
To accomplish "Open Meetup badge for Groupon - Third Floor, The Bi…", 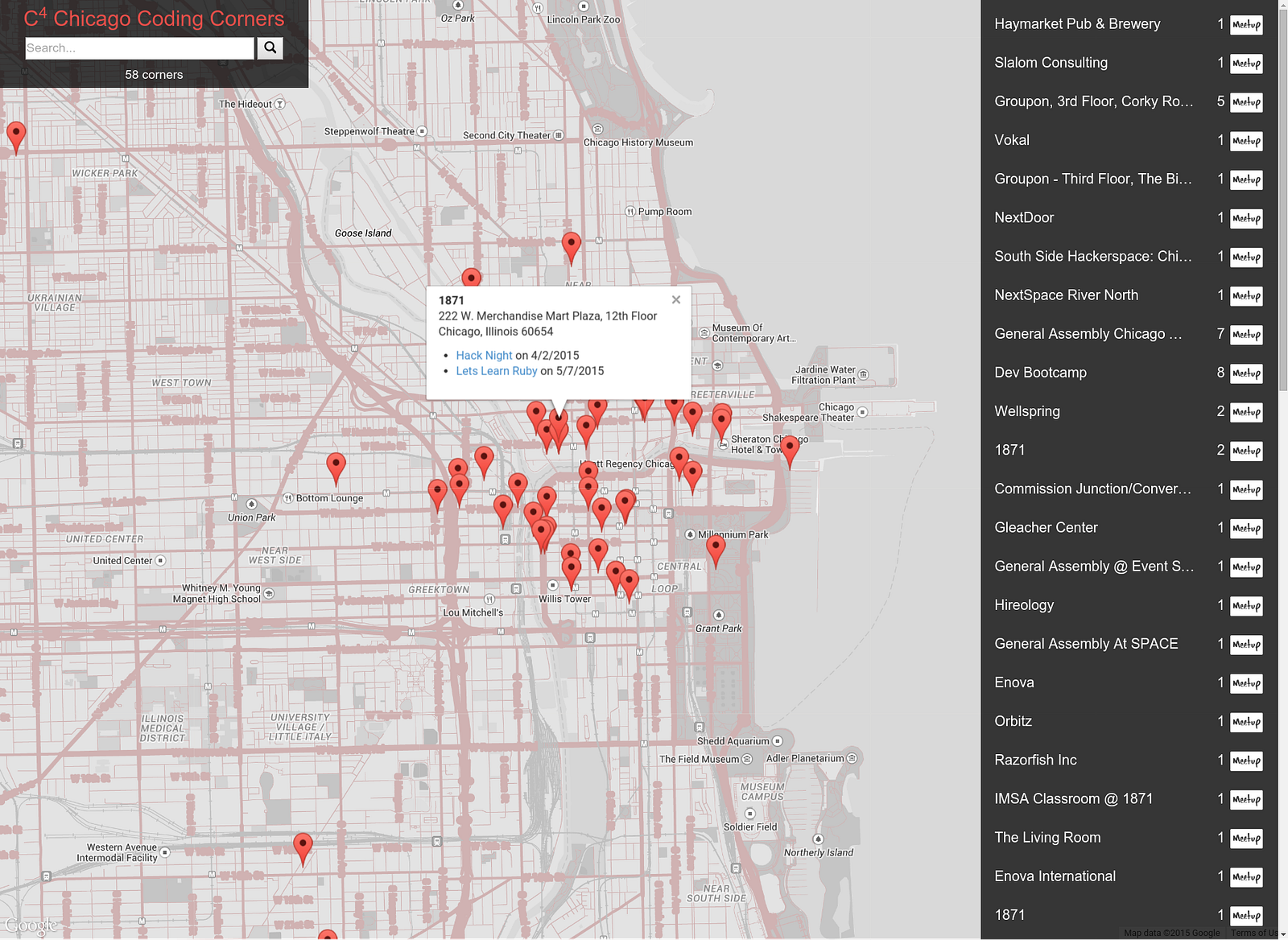I will (x=1246, y=179).
